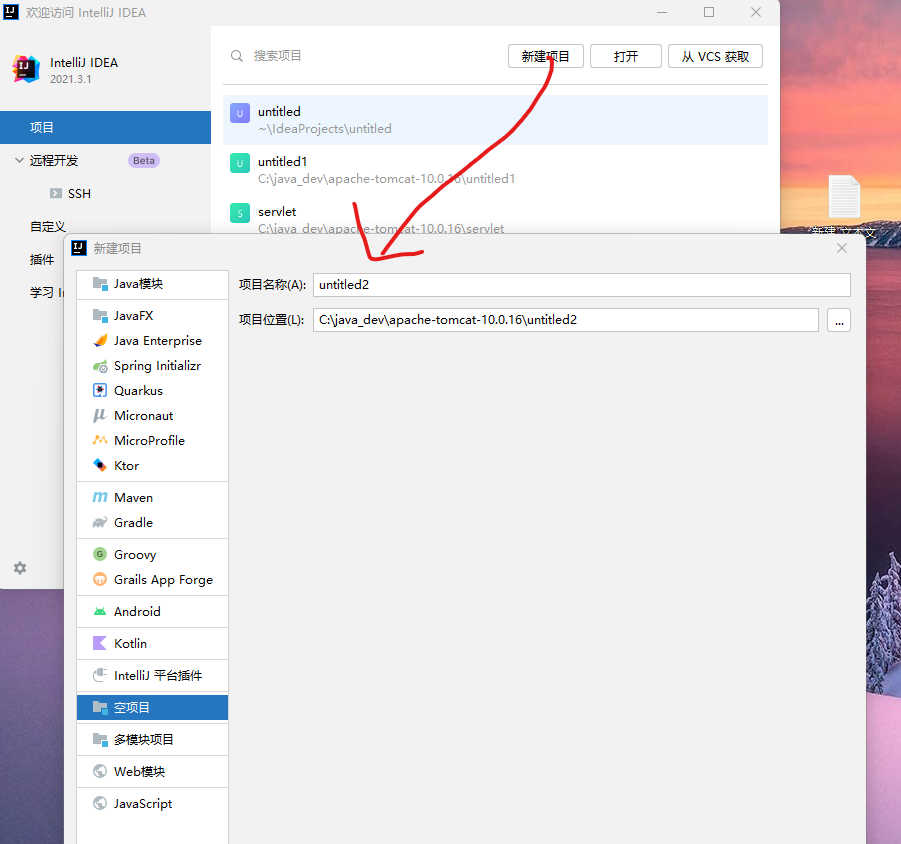Click the Micronaut mu icon
This screenshot has width=901, height=844.
click(x=100, y=415)
